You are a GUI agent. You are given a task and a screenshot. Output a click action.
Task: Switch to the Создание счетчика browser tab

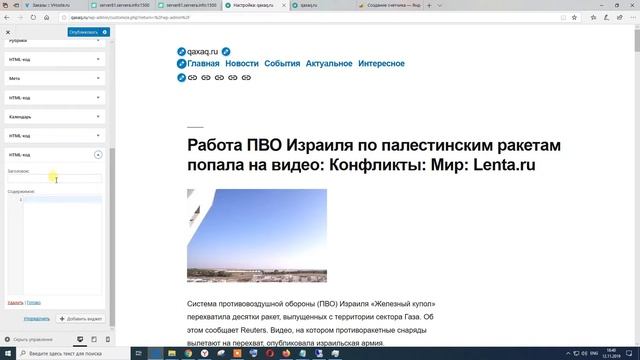pos(390,5)
